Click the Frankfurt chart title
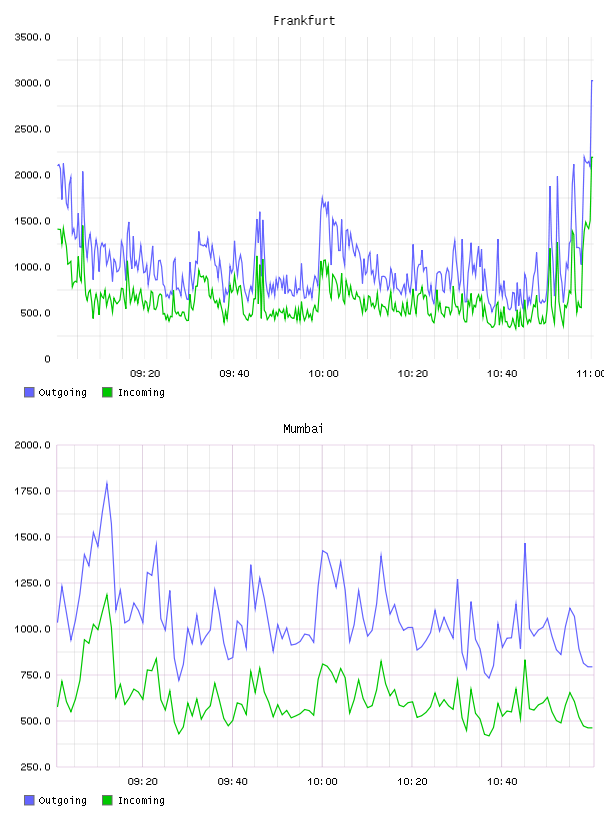Screen dimensions: 608x816 click(304, 20)
